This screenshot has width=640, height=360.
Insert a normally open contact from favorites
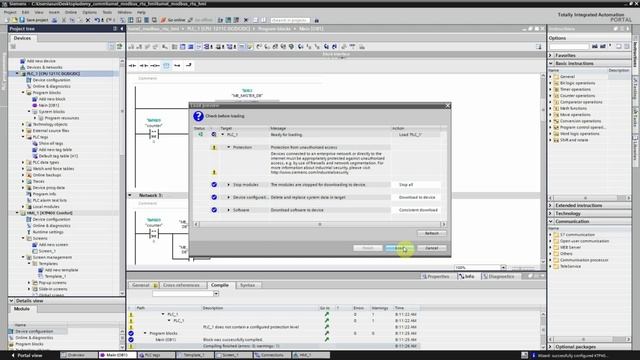pos(133,65)
